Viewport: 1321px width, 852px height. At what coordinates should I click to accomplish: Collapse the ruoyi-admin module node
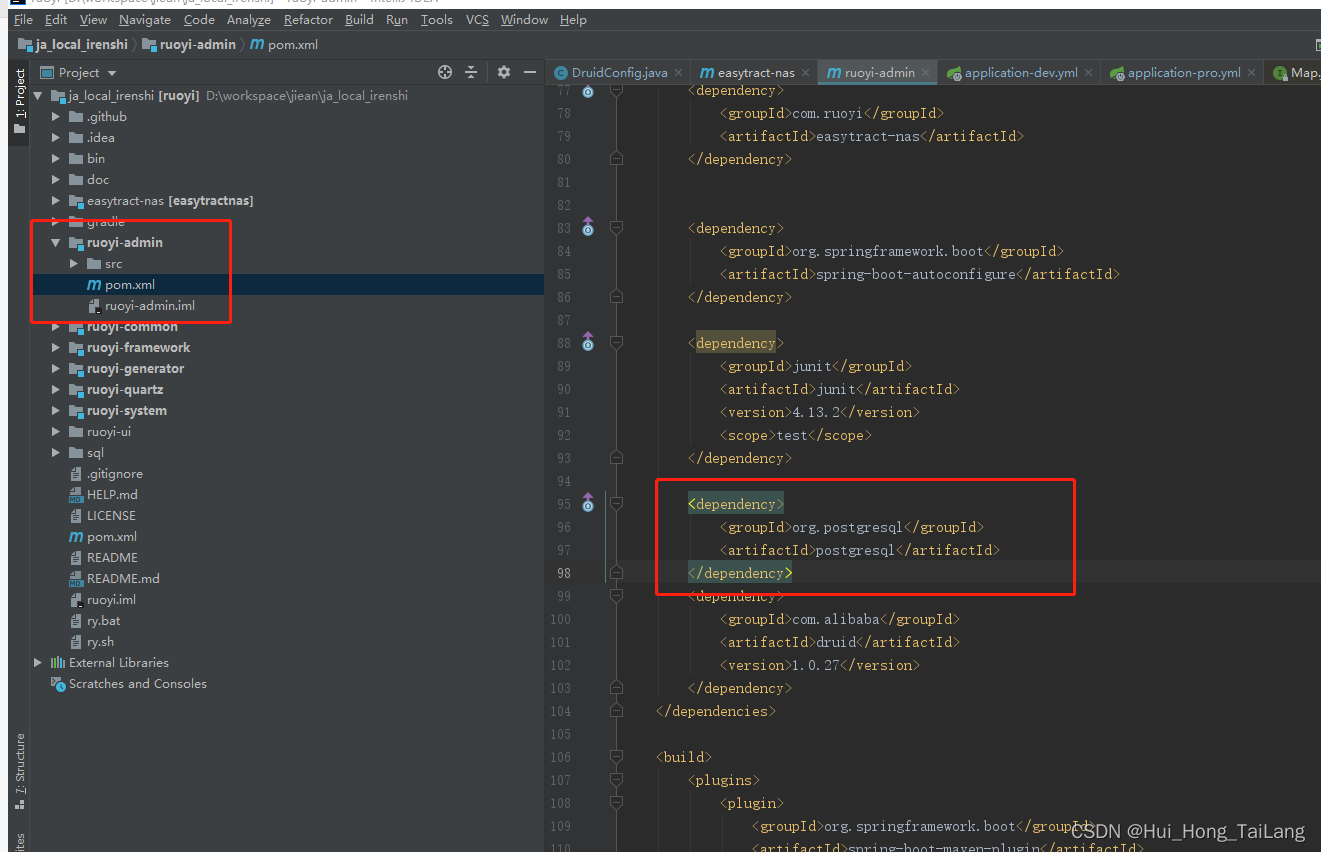pos(57,242)
